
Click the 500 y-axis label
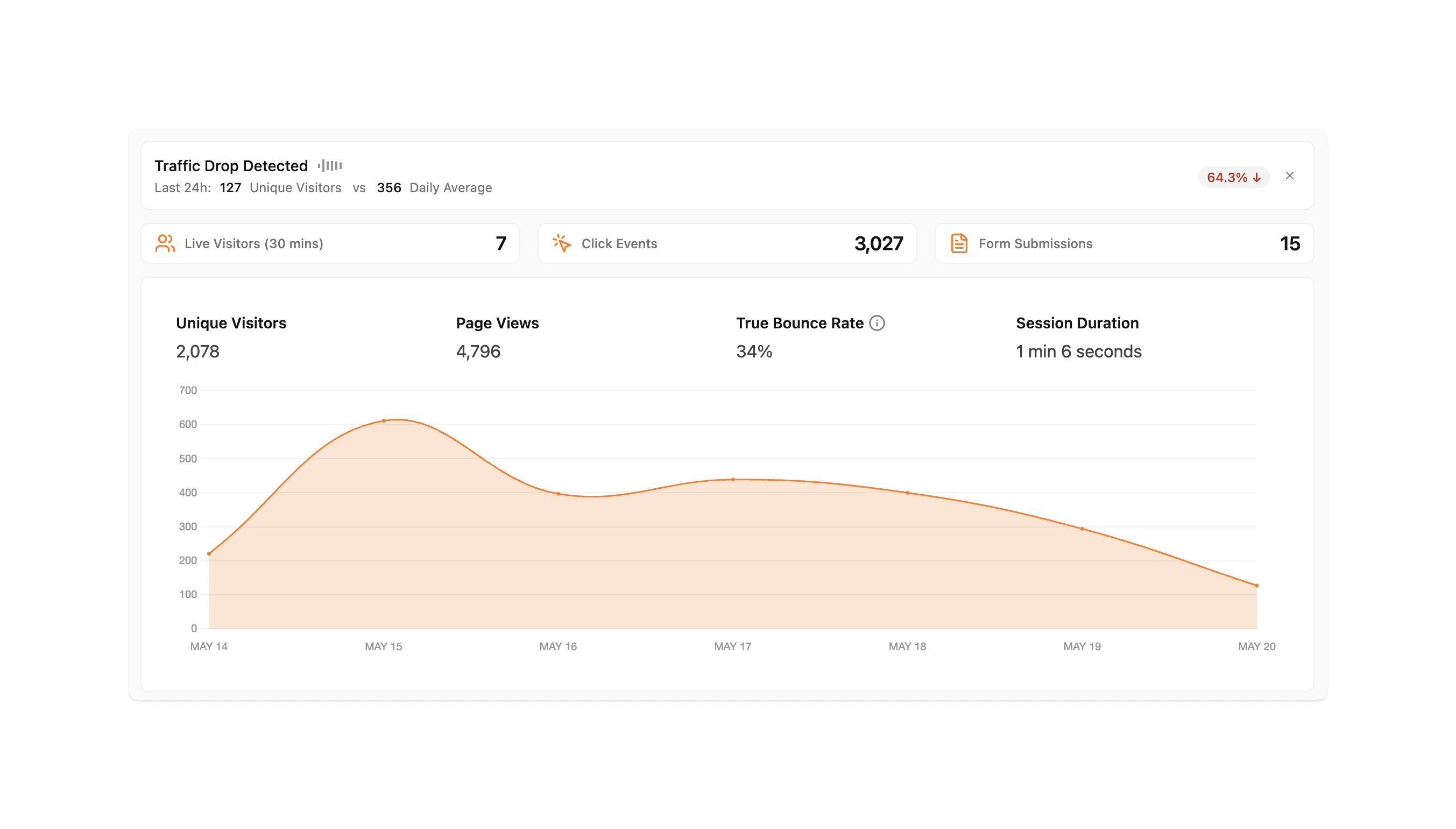188,459
